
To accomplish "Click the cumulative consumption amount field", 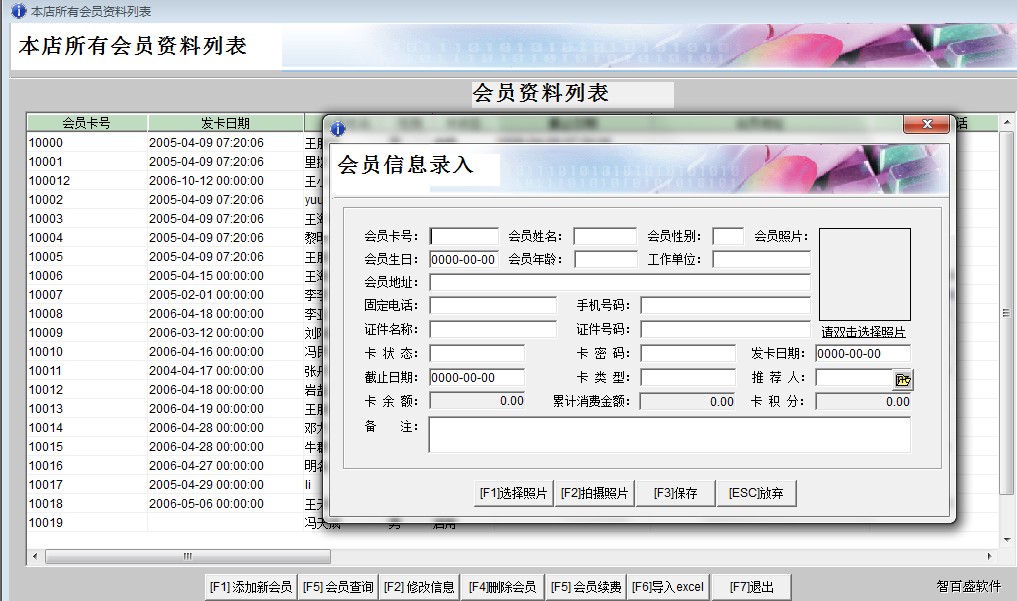I will pos(688,401).
